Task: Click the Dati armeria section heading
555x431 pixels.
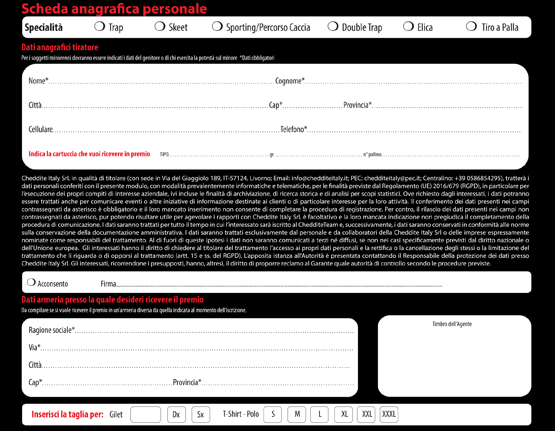Action: (x=113, y=300)
